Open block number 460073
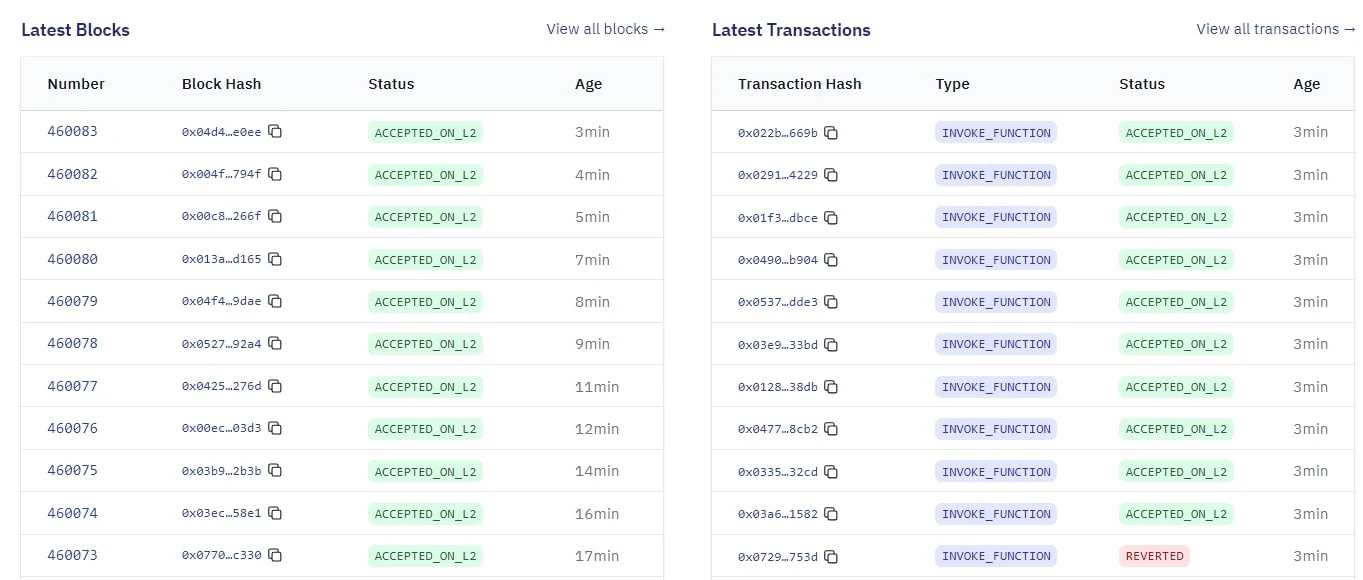 point(72,555)
